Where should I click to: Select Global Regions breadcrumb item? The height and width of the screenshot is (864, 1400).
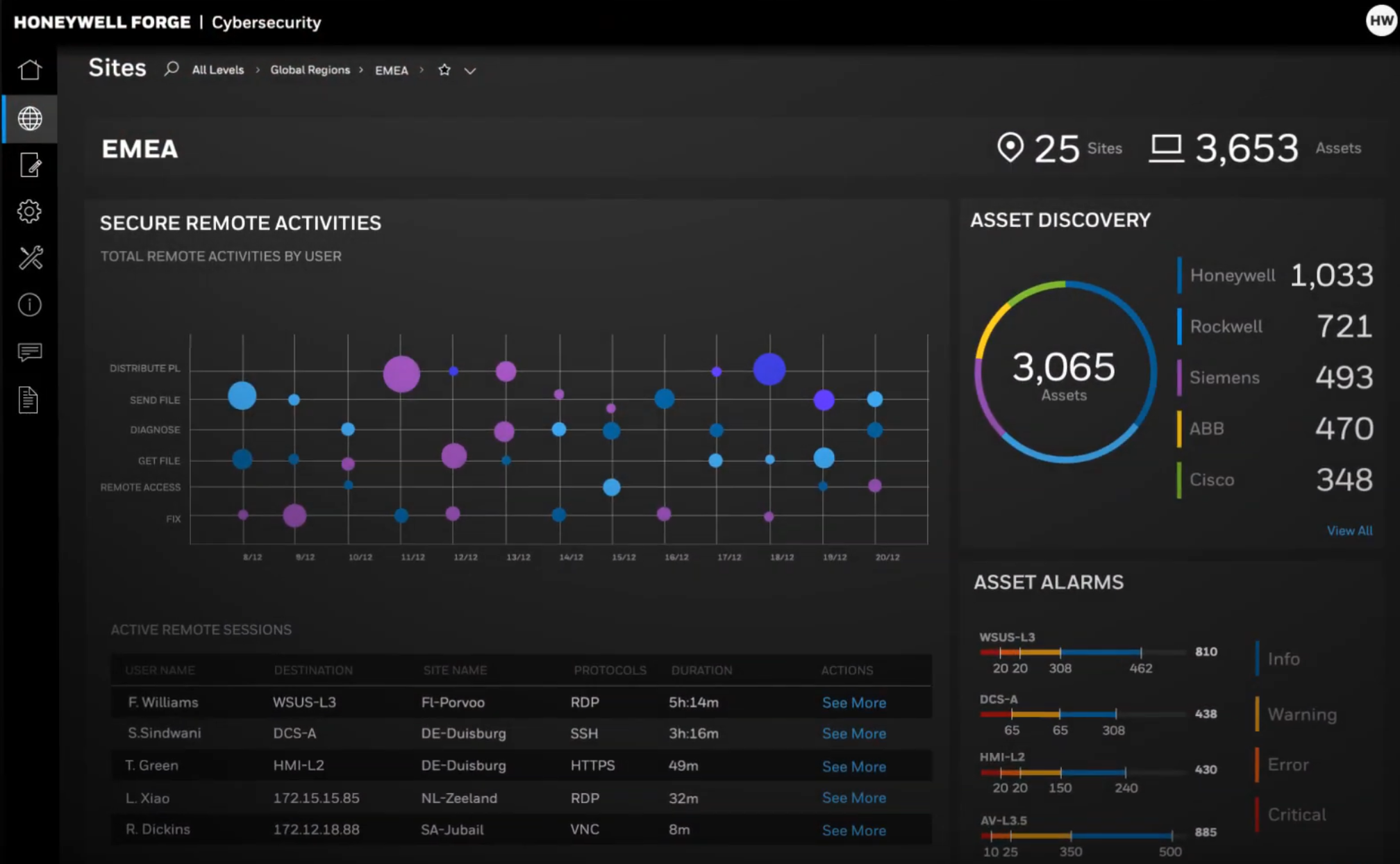(310, 70)
